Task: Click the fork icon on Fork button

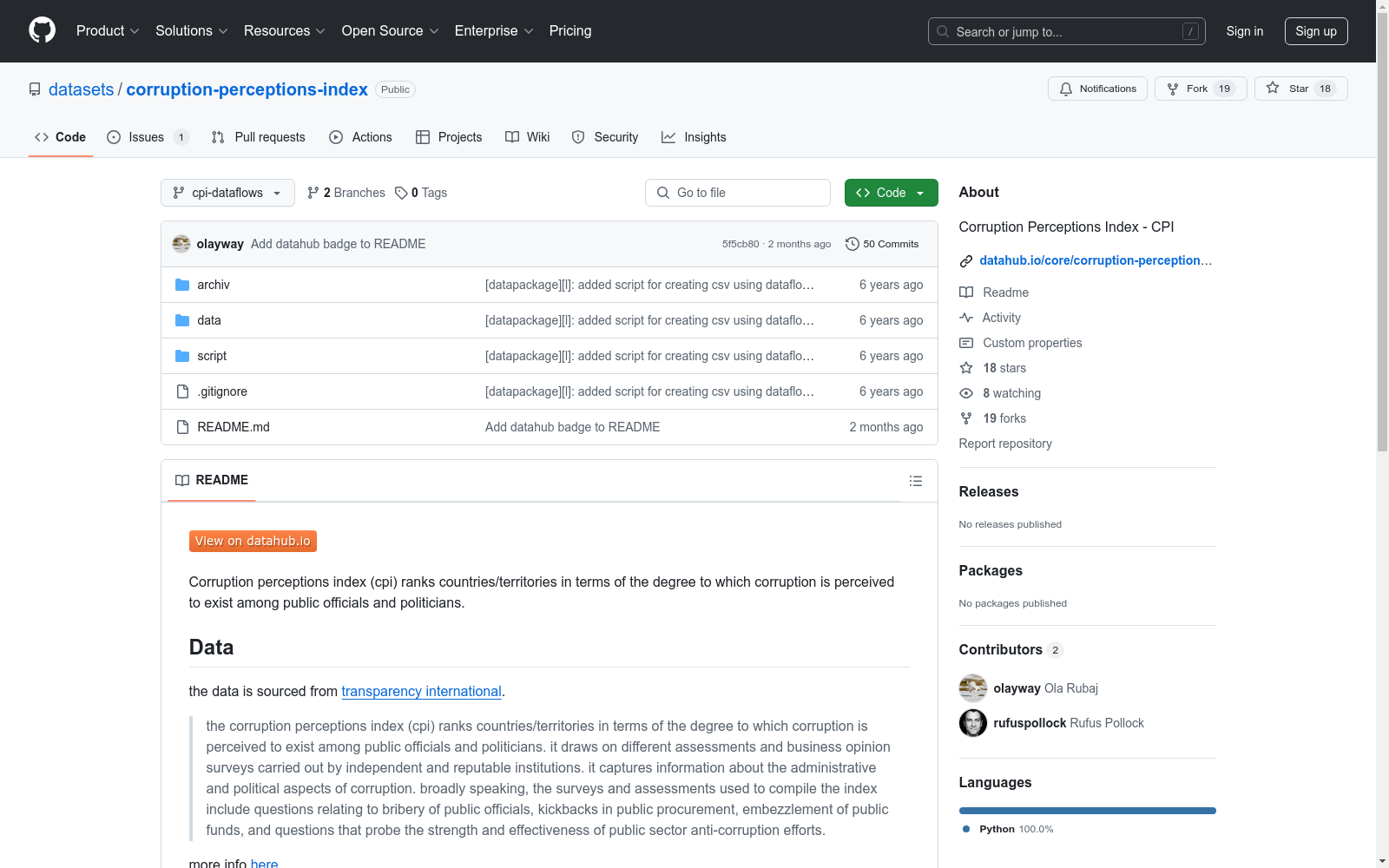Action: click(1173, 89)
